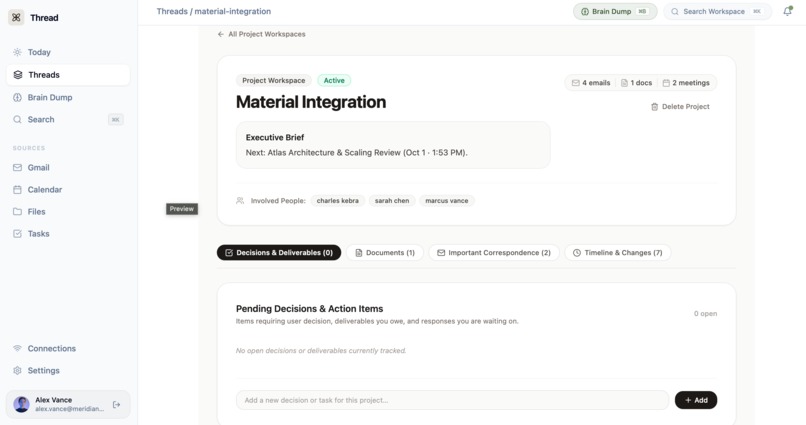Click the 0 open count label
This screenshot has height=425, width=806.
point(705,313)
